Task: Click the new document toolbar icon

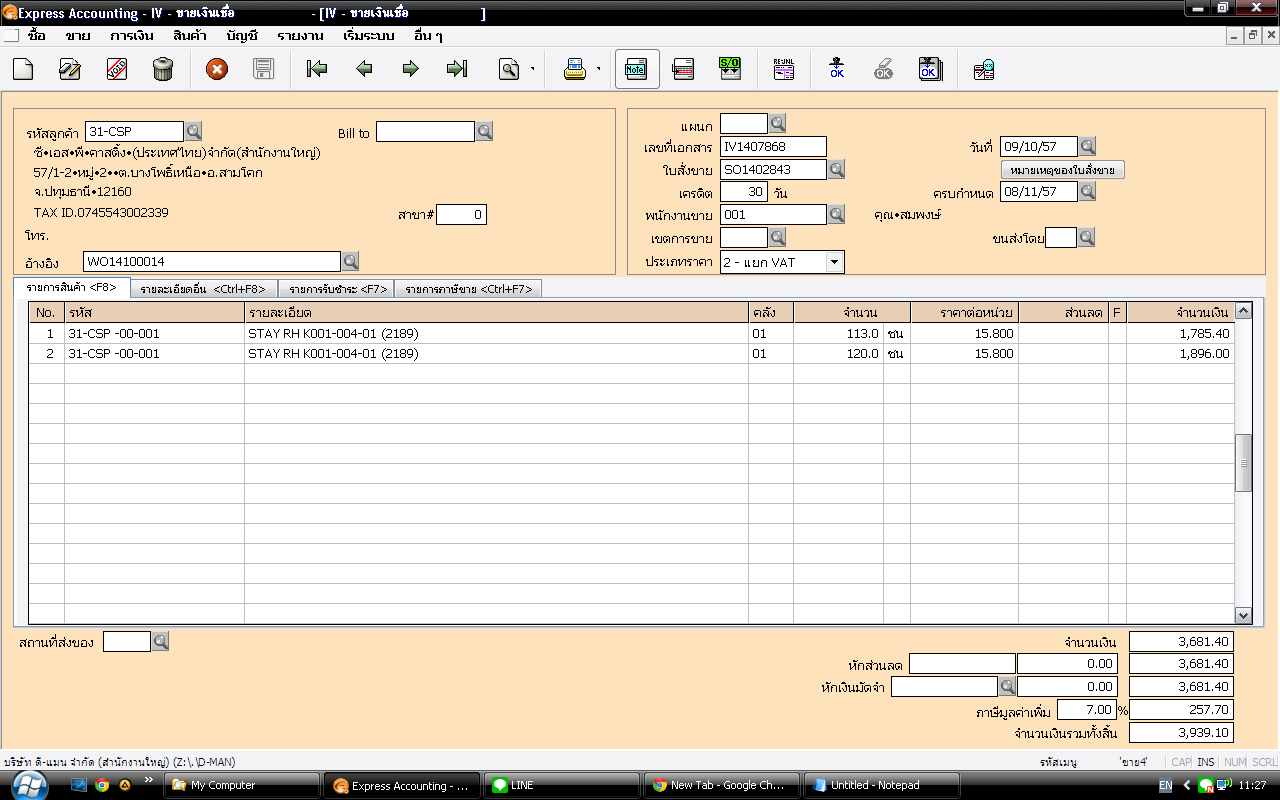Action: (x=22, y=69)
